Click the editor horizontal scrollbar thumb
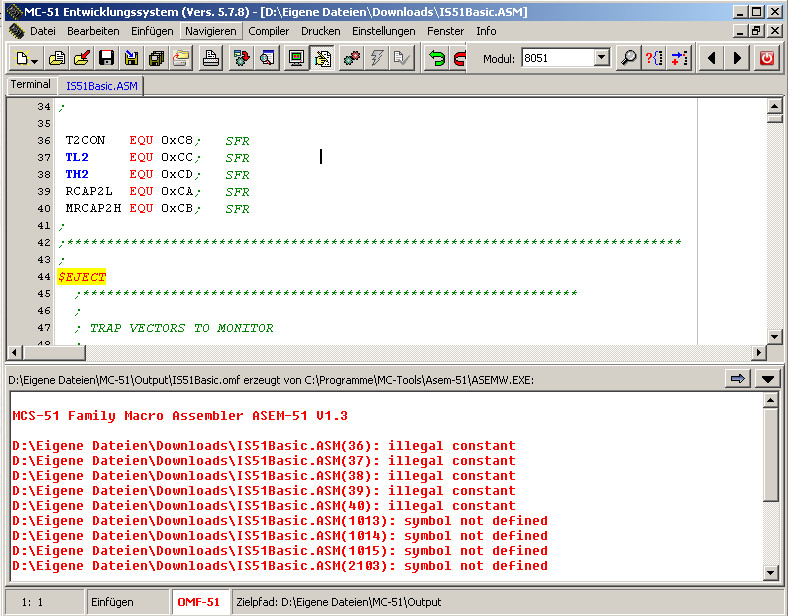 54,353
